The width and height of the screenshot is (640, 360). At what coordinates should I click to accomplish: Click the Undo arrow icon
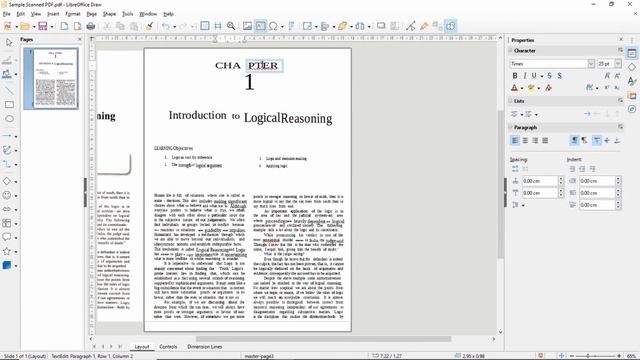click(x=165, y=26)
